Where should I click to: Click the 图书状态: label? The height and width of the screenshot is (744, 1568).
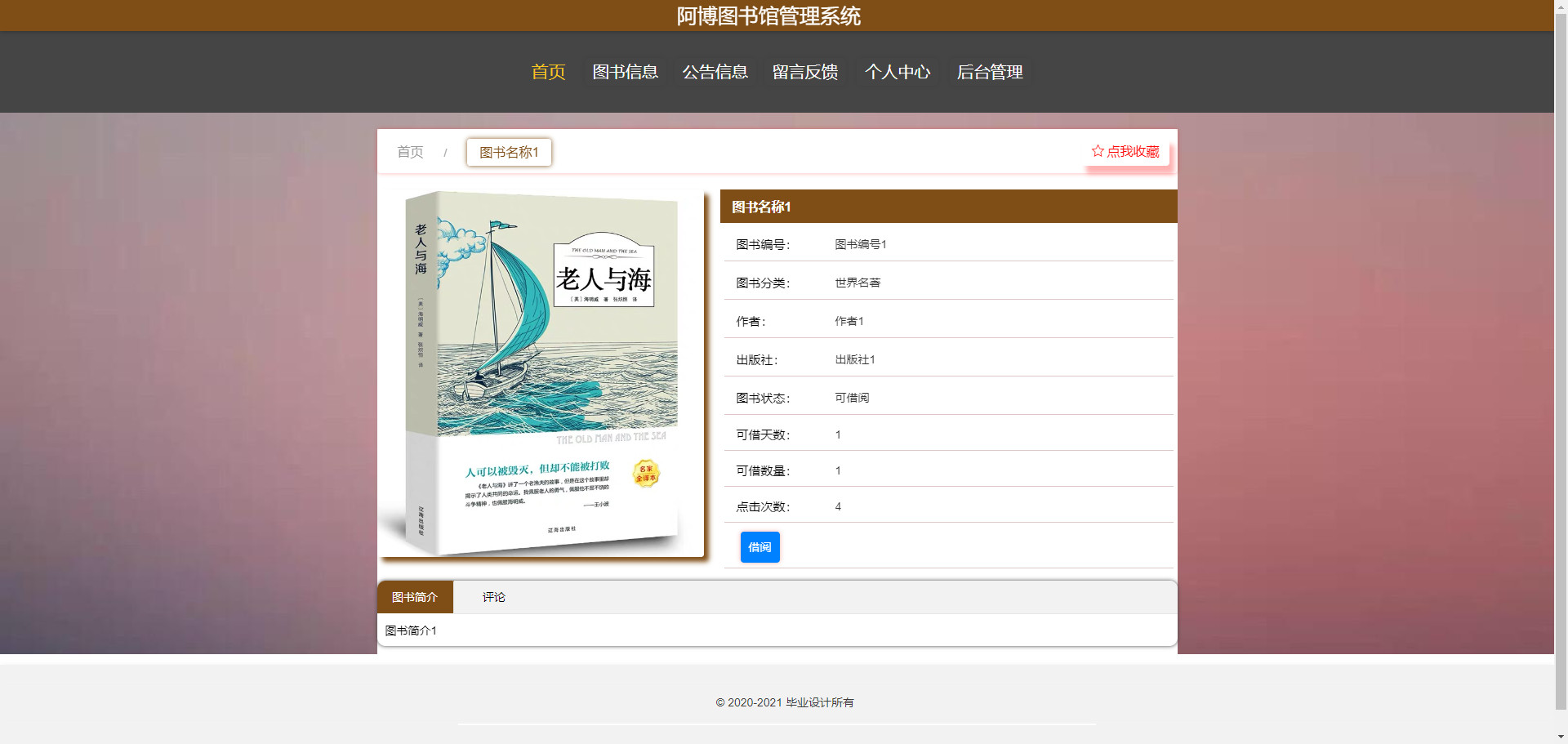click(763, 398)
